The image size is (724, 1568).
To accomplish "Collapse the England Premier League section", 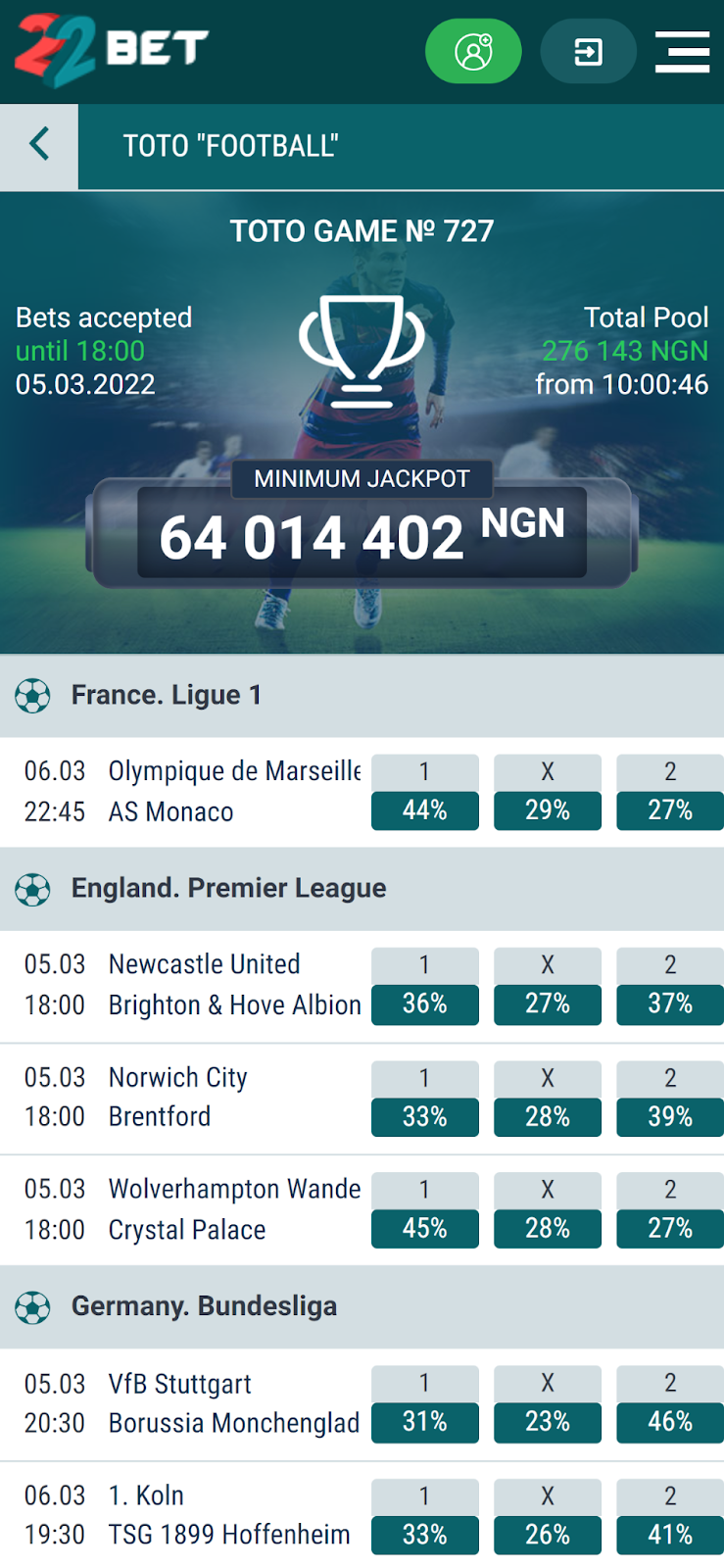I will point(362,889).
